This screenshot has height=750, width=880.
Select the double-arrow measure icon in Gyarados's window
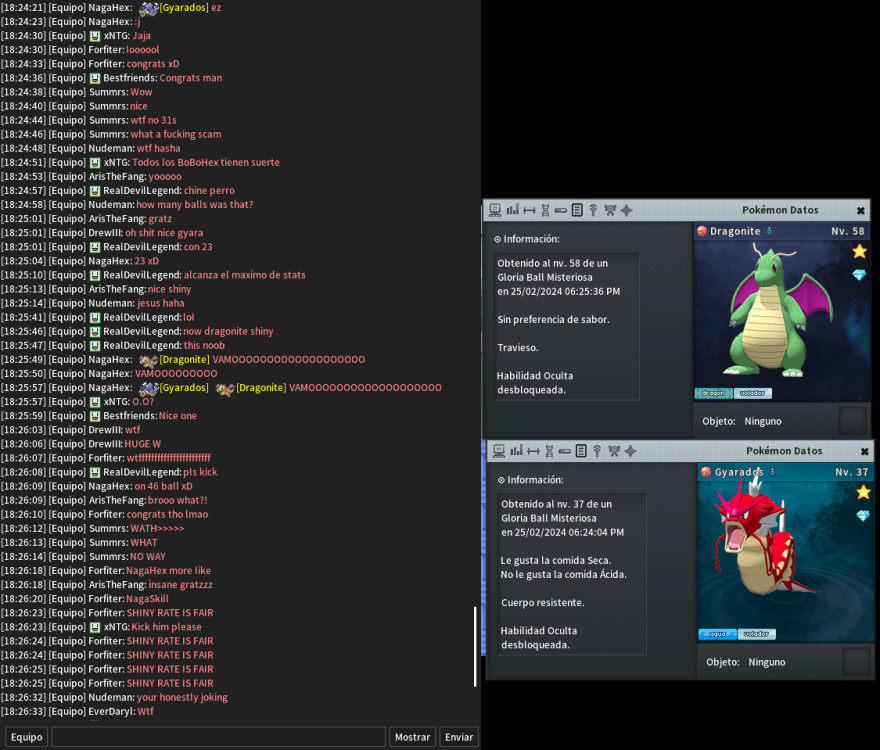(x=533, y=451)
